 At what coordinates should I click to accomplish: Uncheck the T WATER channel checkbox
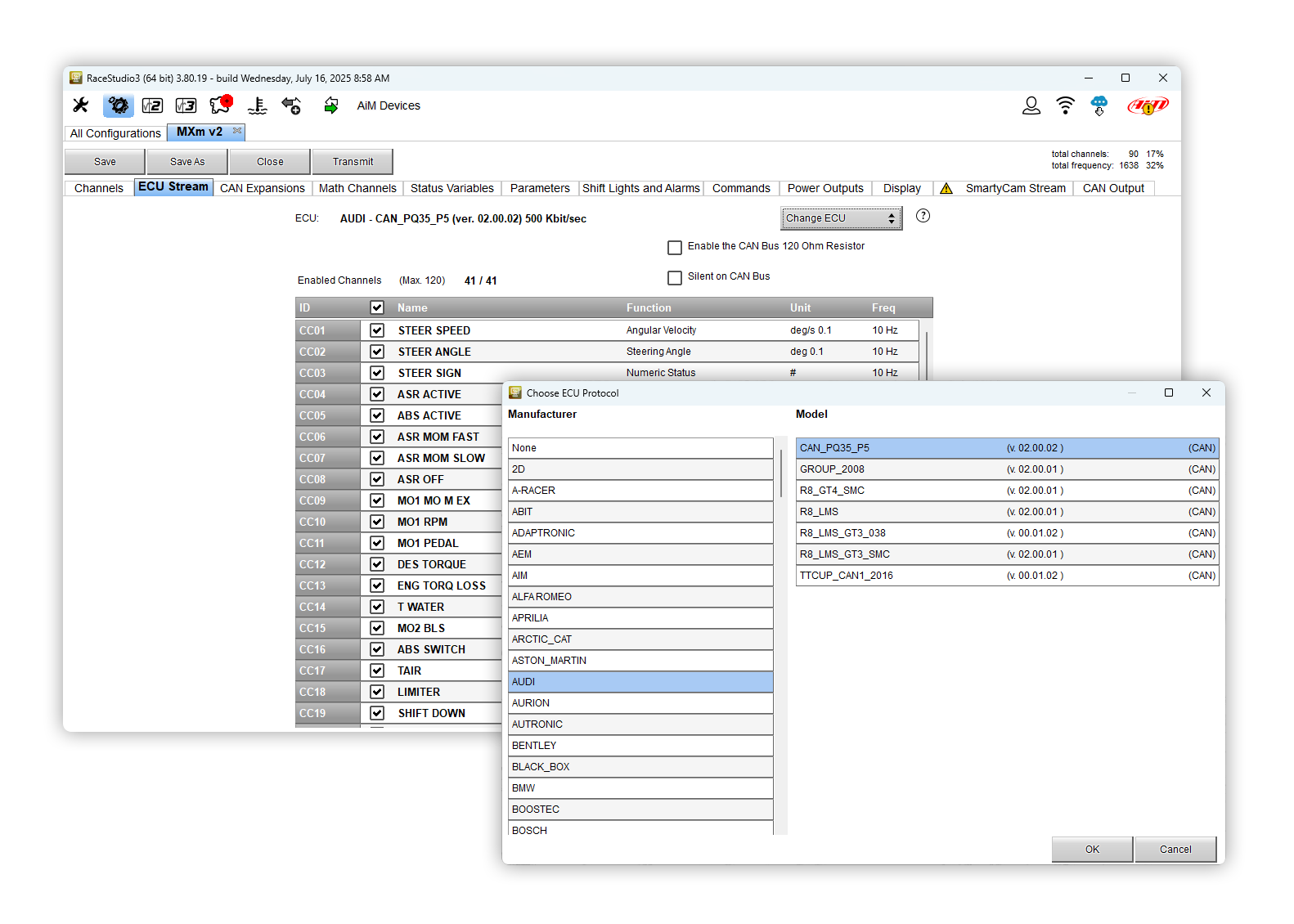(377, 607)
